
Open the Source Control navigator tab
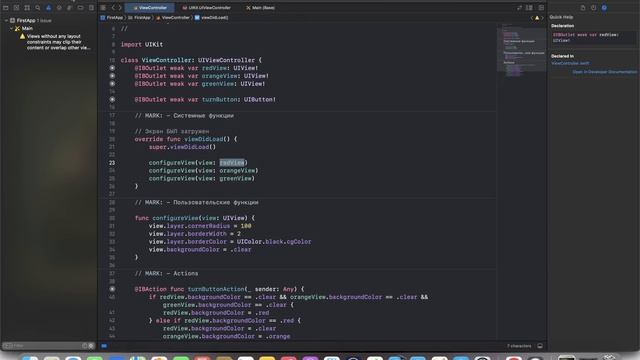[x=16, y=8]
